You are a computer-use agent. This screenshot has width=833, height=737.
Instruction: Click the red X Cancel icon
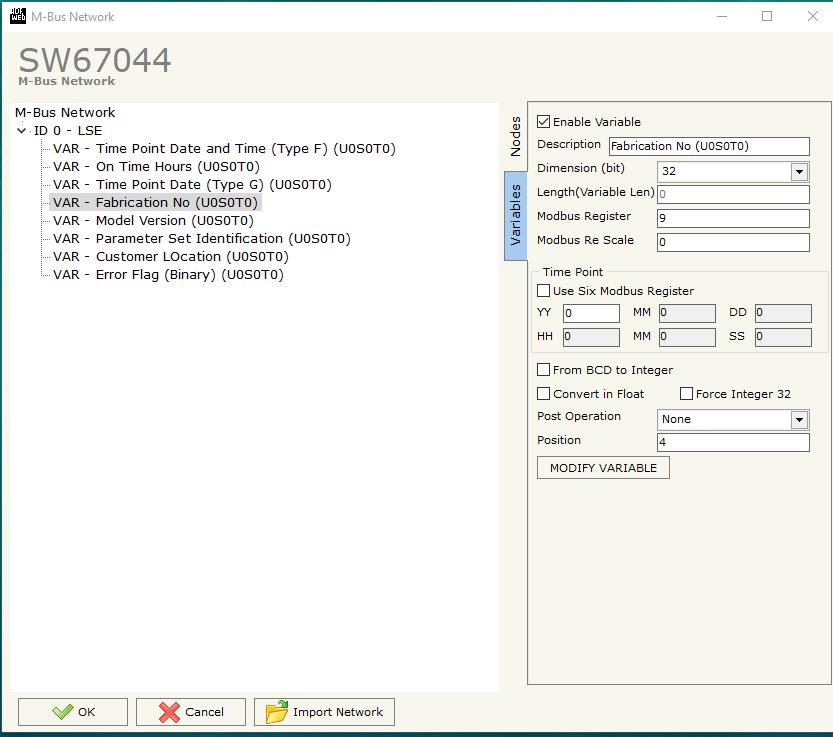pos(169,712)
